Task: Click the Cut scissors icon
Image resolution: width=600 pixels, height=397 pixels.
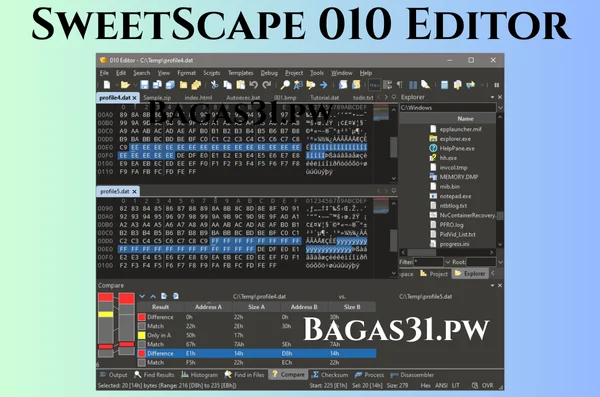Action: 214,85
